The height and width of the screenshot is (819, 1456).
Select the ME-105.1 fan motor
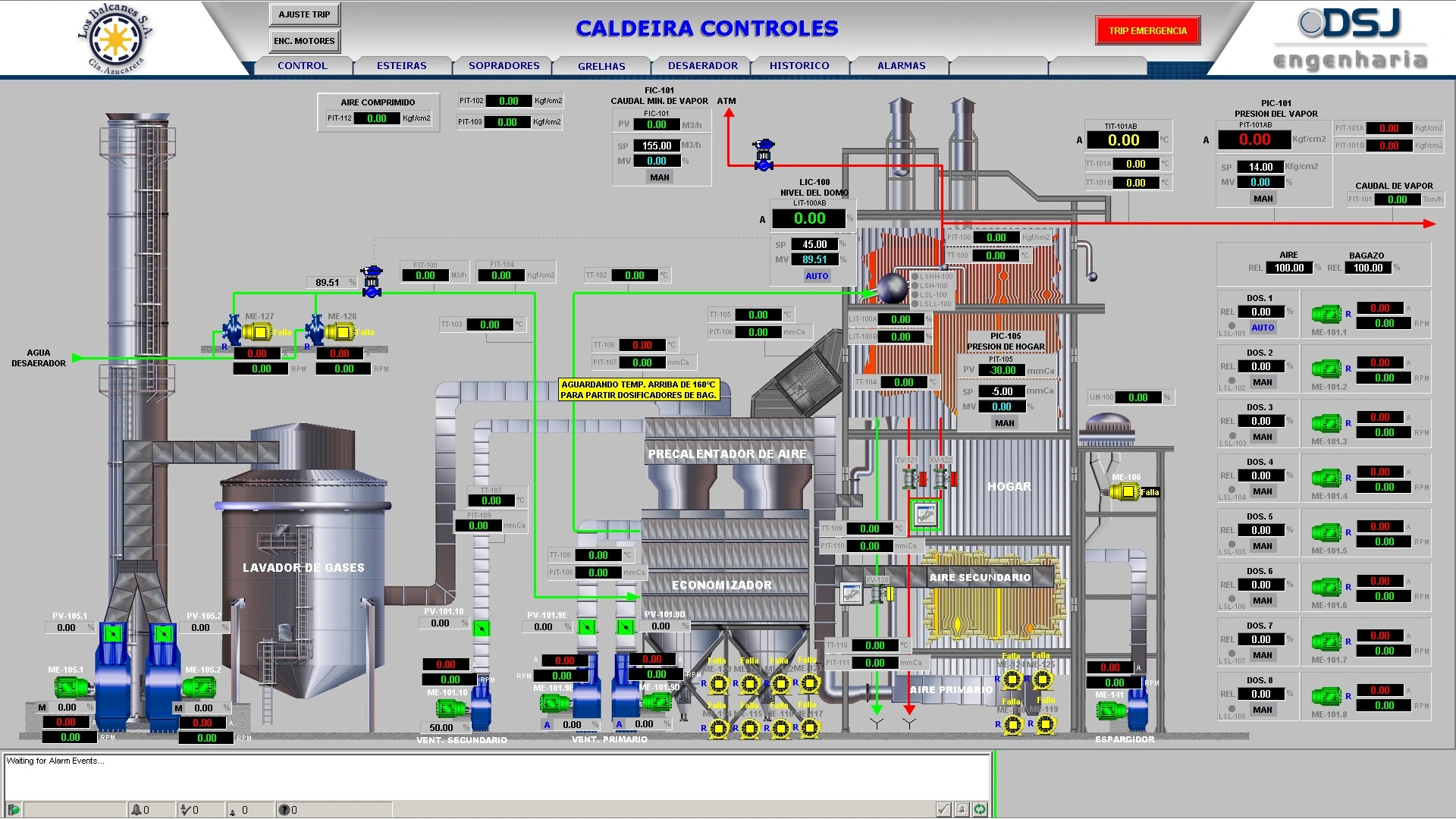tap(73, 688)
